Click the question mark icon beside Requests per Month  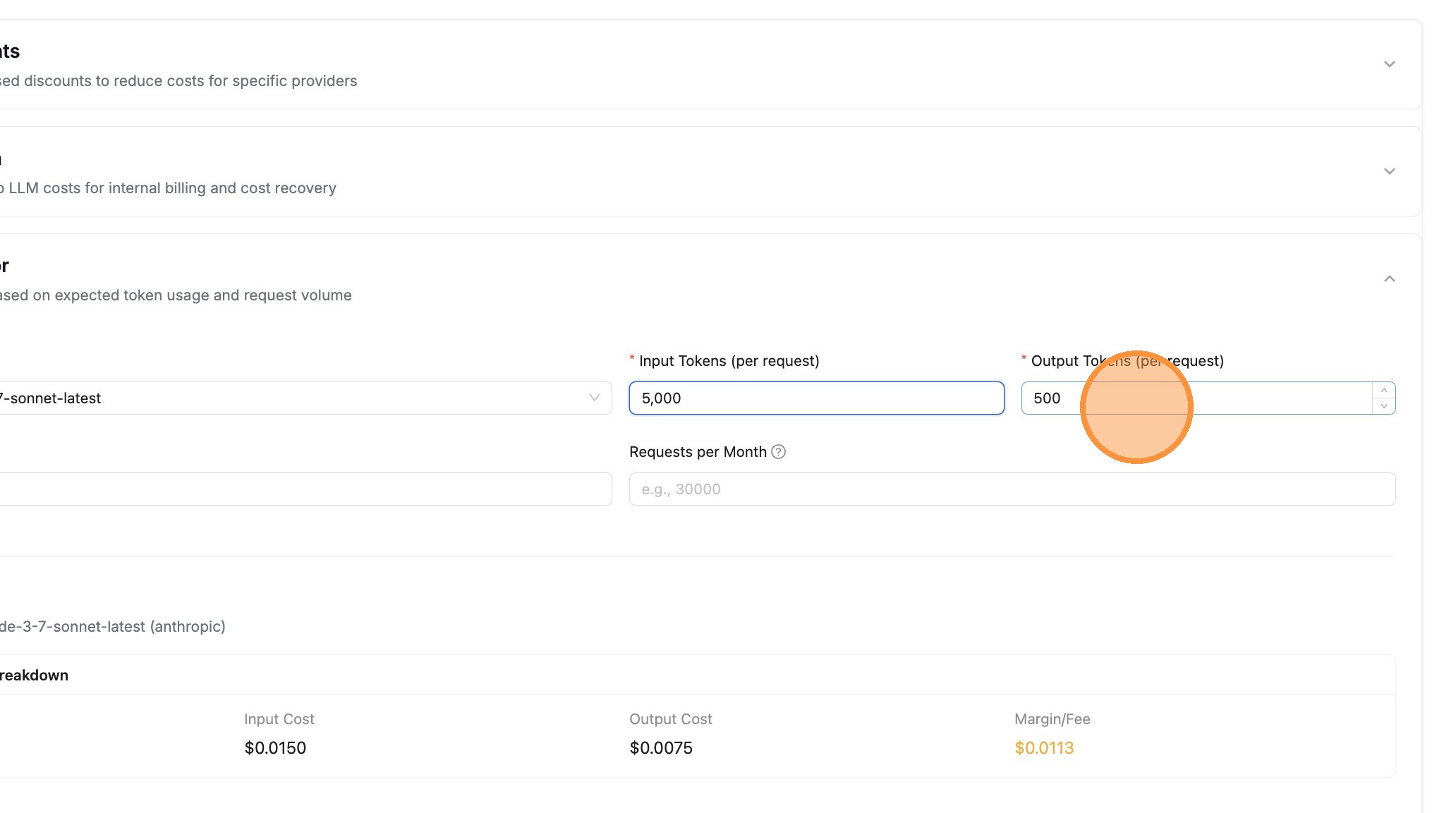click(x=779, y=452)
